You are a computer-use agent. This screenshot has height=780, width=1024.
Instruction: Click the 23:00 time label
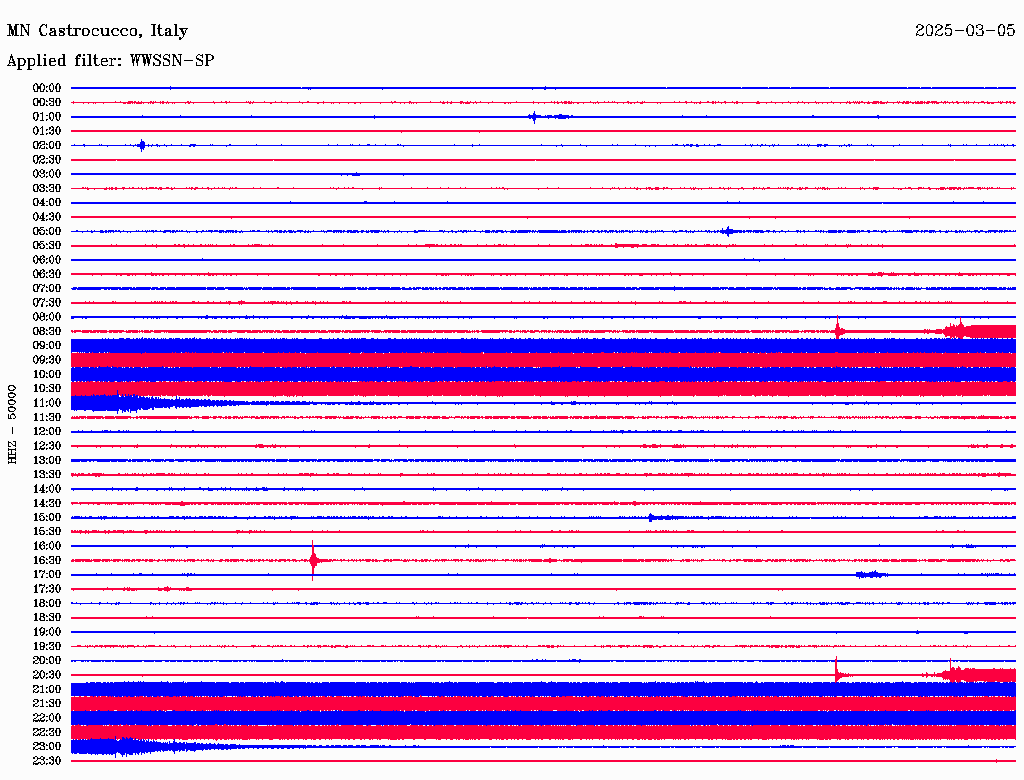(x=46, y=747)
